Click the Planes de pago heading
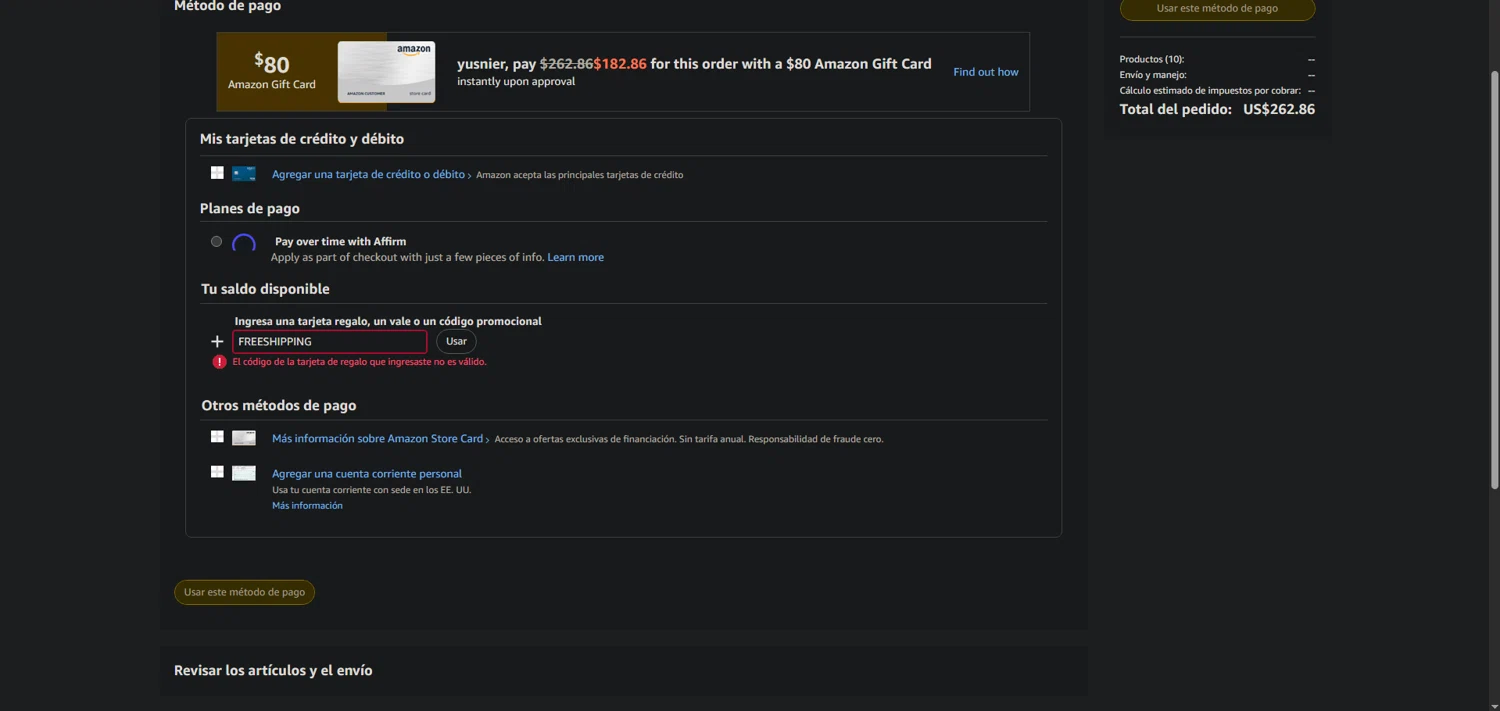Screen dimensions: 1500x711 pyautogui.click(x=250, y=208)
